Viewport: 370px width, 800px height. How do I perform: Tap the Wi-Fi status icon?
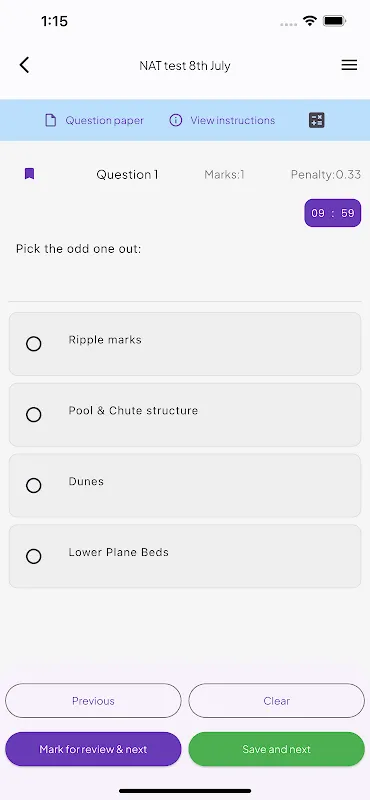tap(309, 21)
